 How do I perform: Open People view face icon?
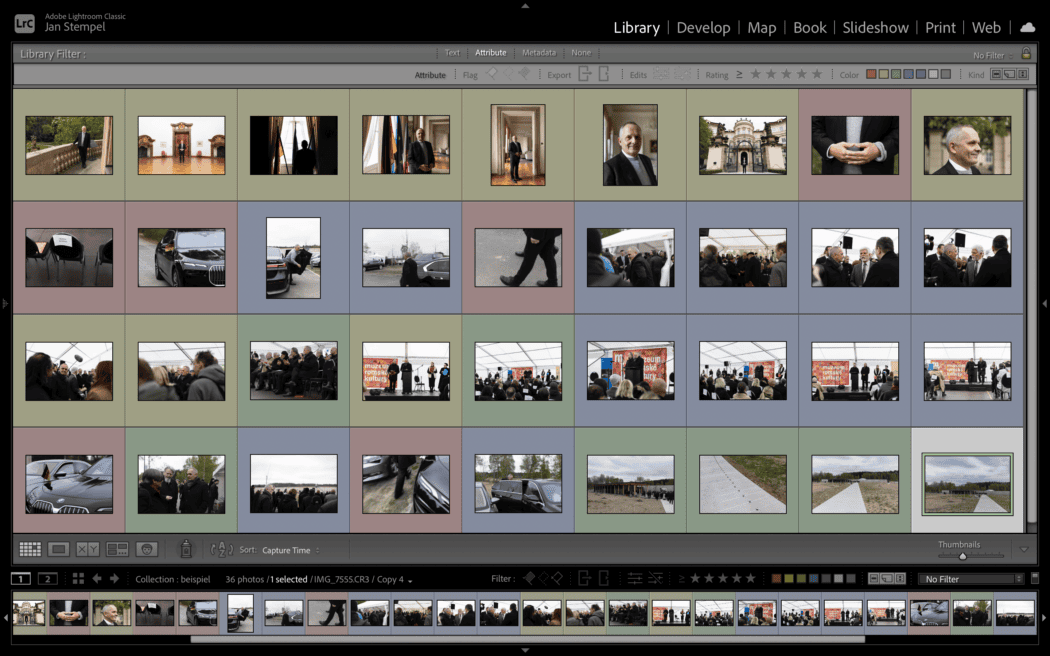(147, 549)
